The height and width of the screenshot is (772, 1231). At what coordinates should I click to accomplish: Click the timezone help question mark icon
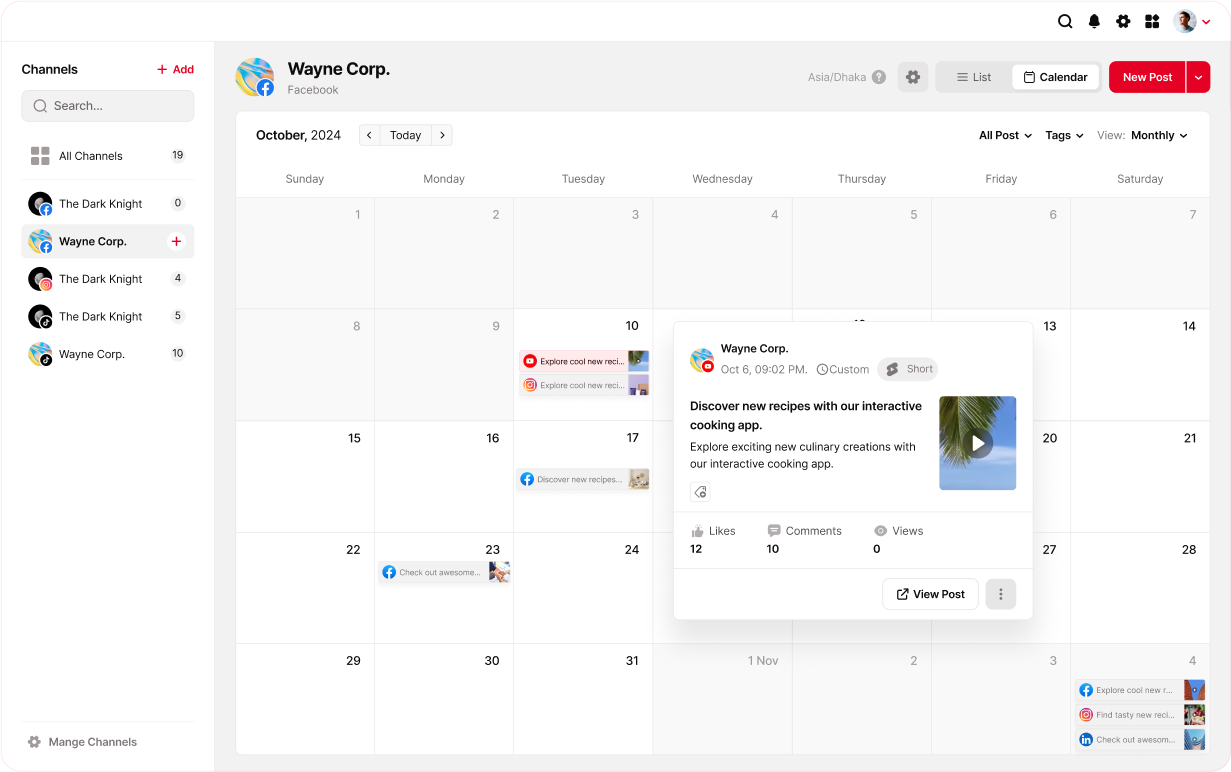[878, 77]
